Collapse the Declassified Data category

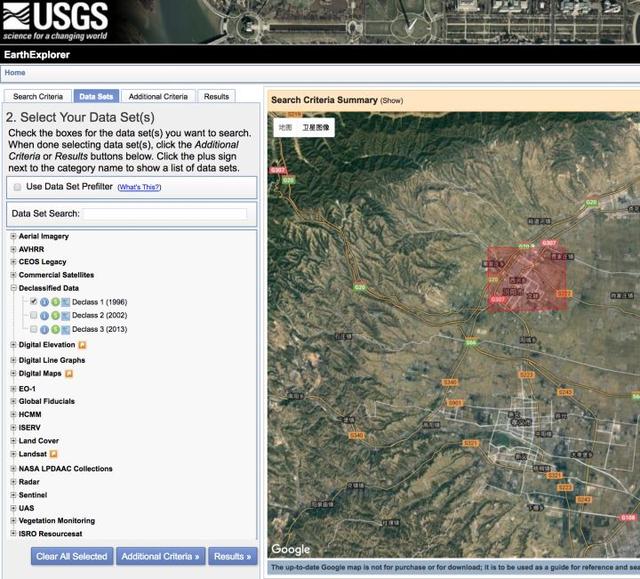tap(13, 288)
